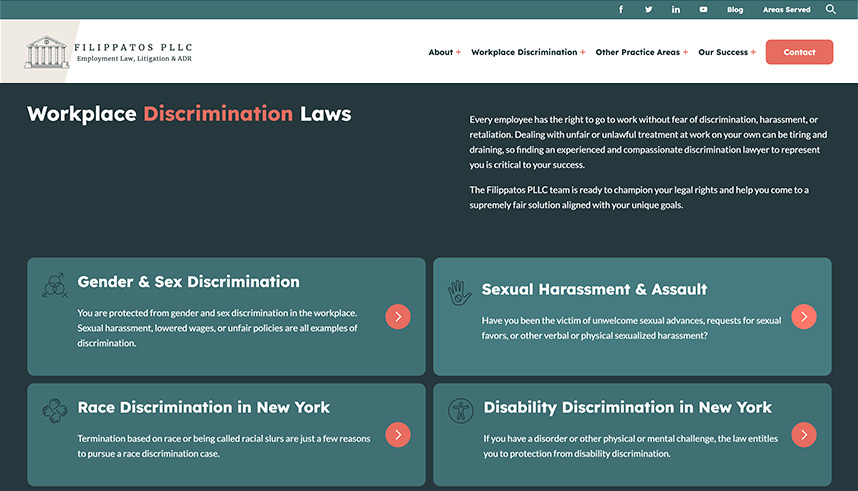Open Gender & Sex Discrimination heading

pos(188,282)
